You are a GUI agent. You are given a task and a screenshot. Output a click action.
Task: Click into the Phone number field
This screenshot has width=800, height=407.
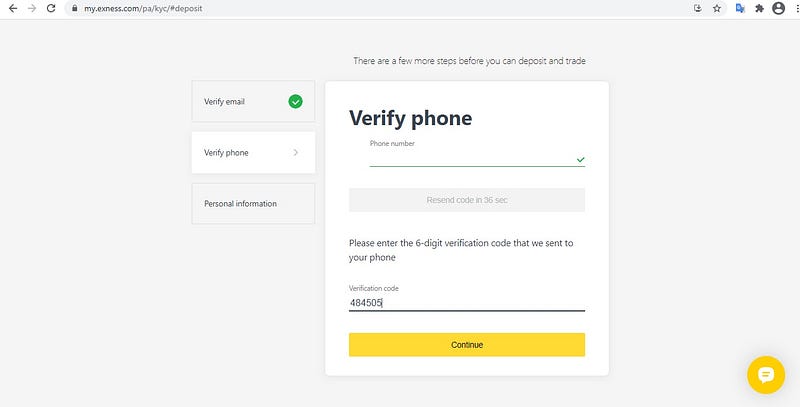coord(472,159)
